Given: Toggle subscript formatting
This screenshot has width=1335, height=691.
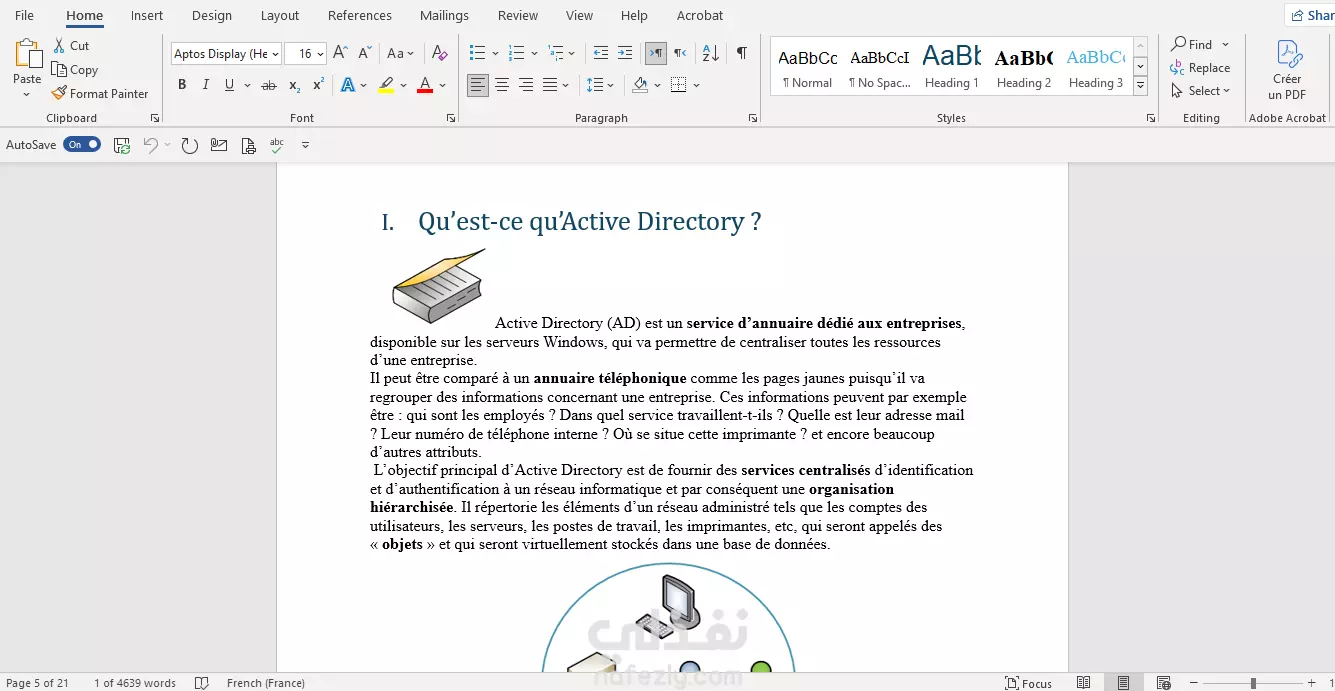Looking at the screenshot, I should click(293, 85).
